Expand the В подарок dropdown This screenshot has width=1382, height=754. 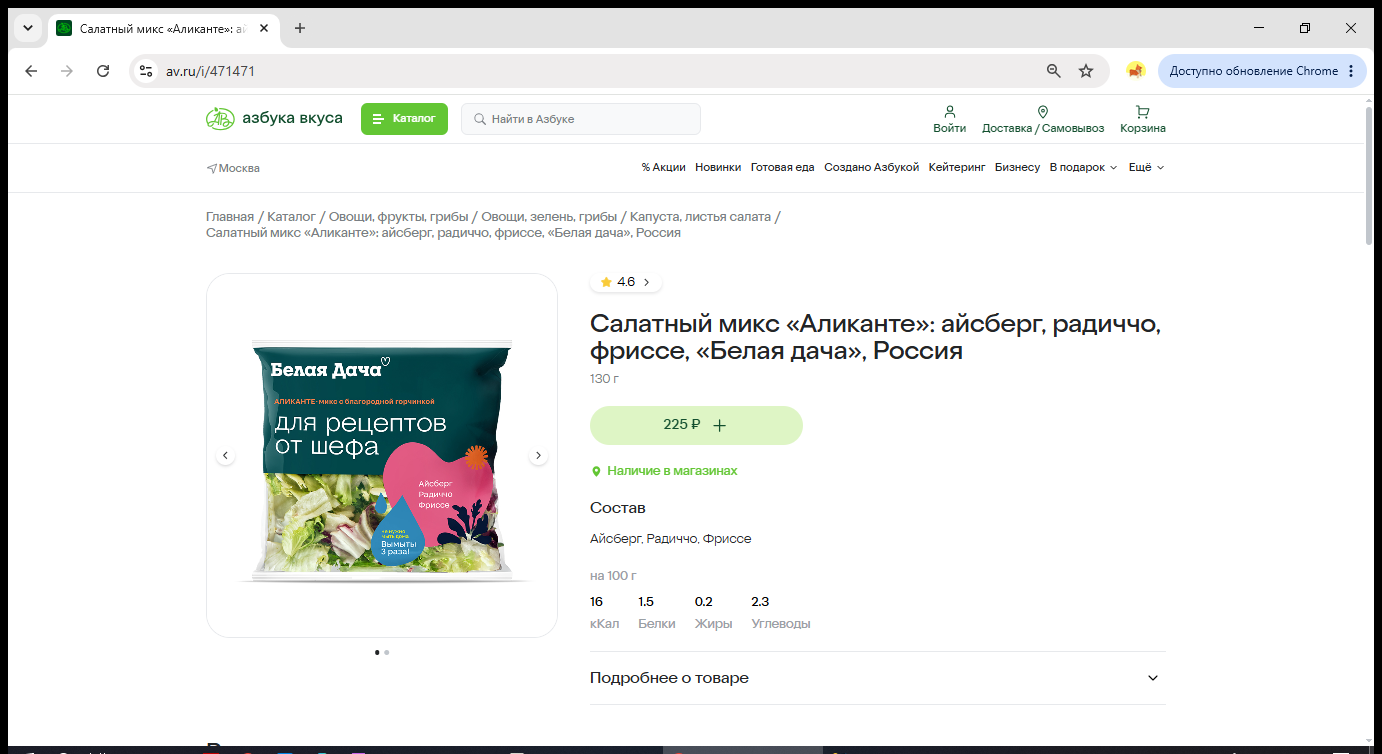coord(1083,168)
